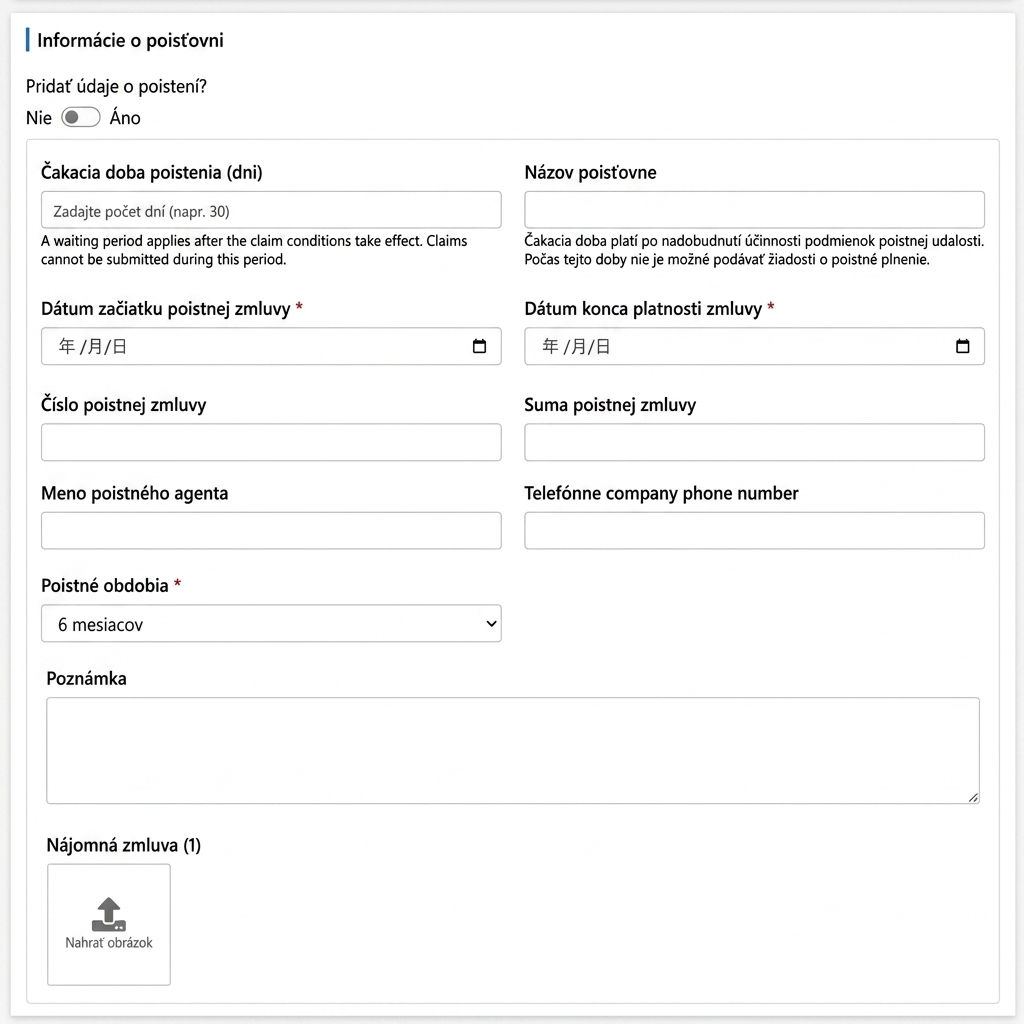Focus the Čakacia doba poistenia input field
Screen dimensions: 1024x1024
point(271,210)
